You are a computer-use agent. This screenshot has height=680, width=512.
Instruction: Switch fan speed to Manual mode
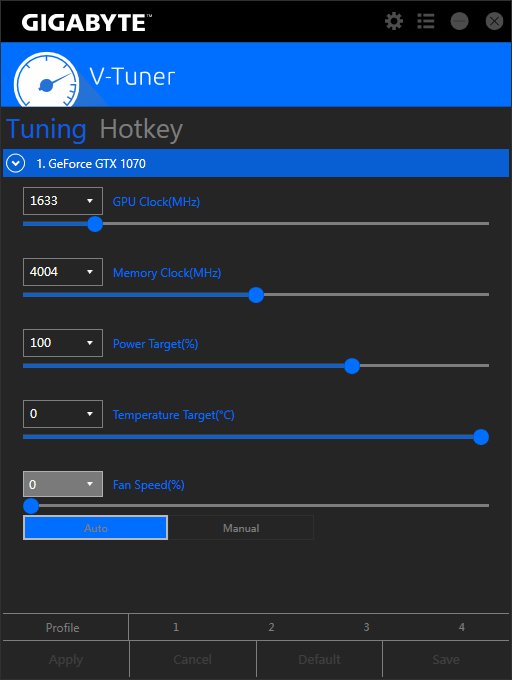coord(241,528)
